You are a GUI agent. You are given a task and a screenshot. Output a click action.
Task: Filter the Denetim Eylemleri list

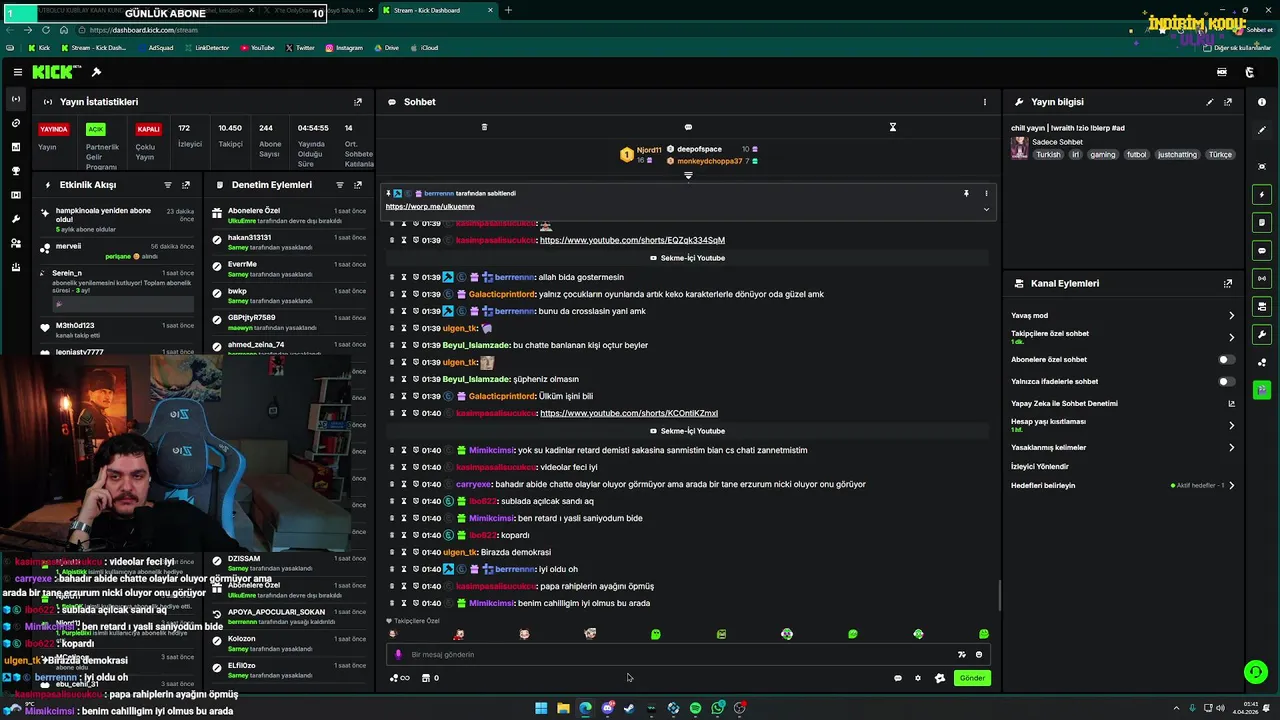[x=340, y=185]
